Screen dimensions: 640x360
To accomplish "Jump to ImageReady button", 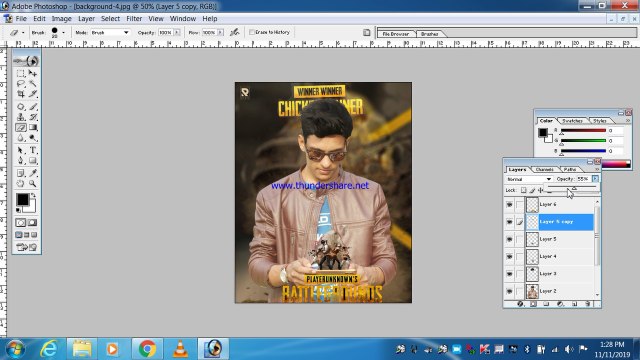I will 27,247.
